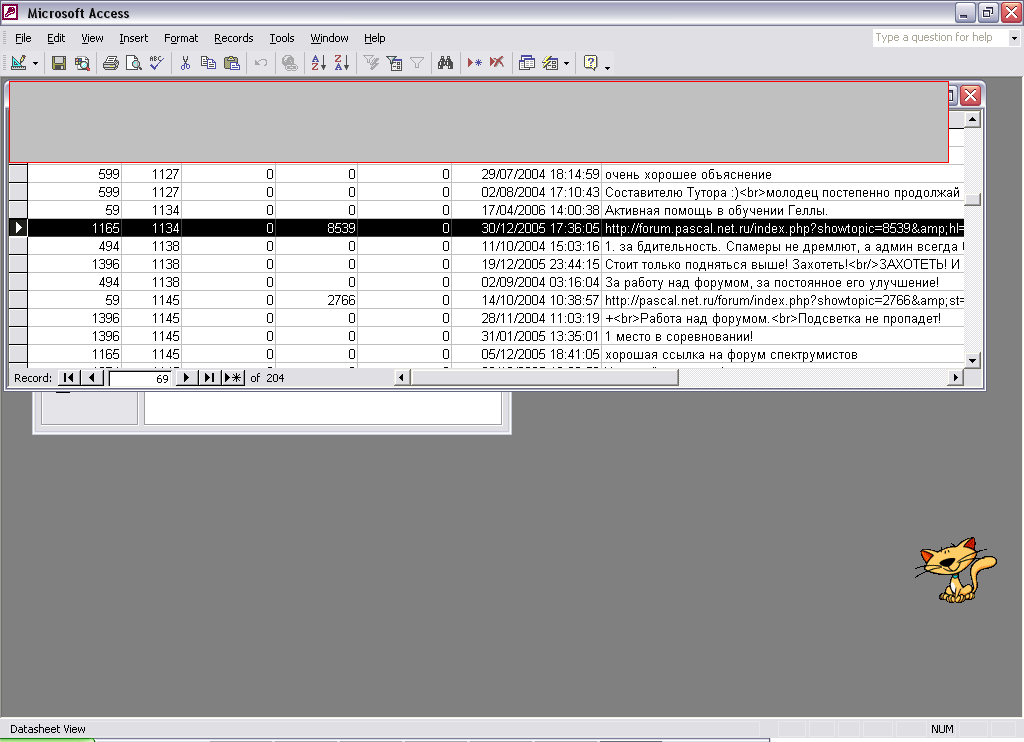
Task: Expand the View mode dropdown arrow
Action: 36,63
